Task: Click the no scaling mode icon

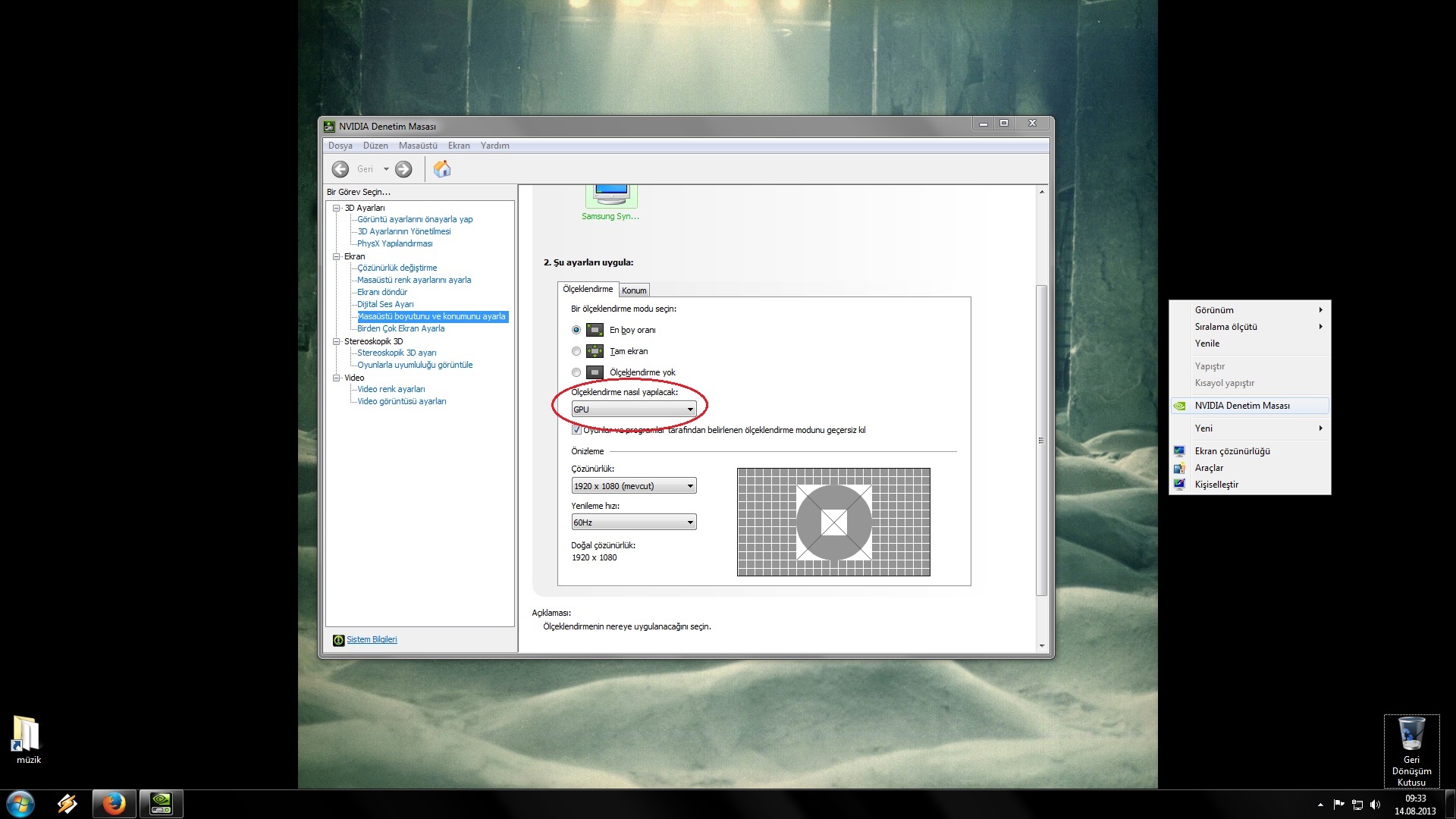Action: click(595, 372)
